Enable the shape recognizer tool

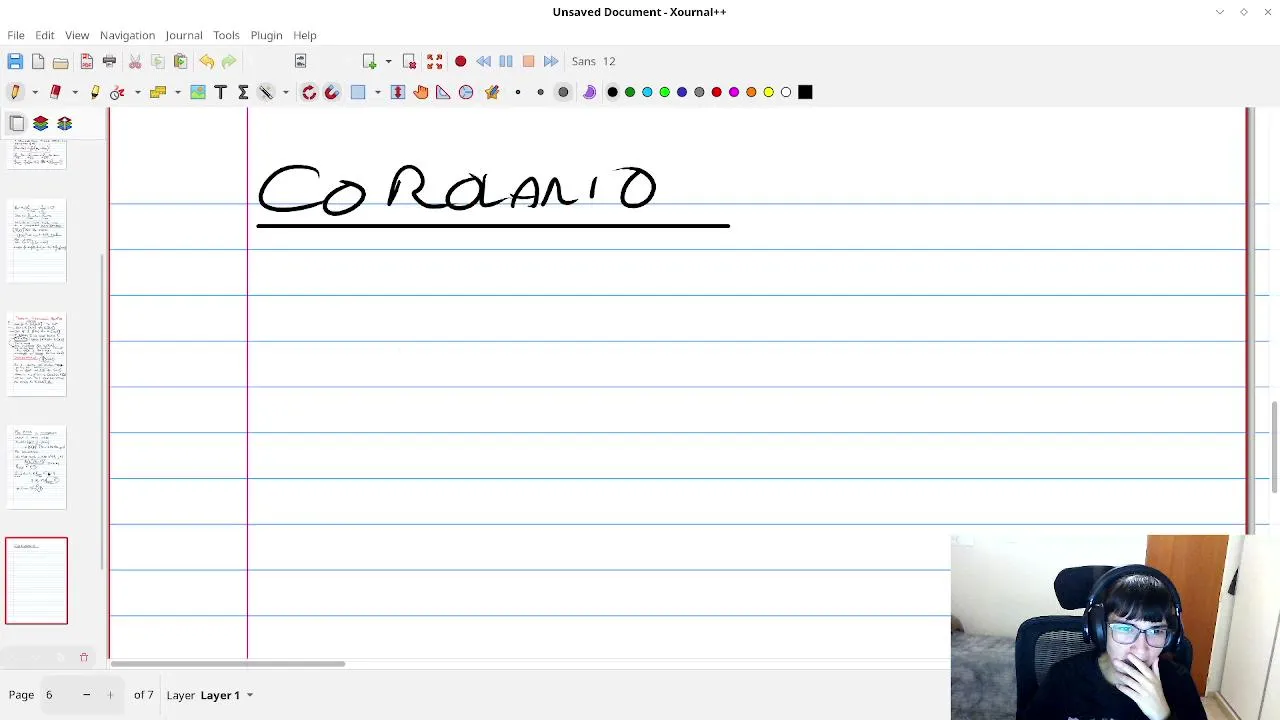[x=117, y=92]
